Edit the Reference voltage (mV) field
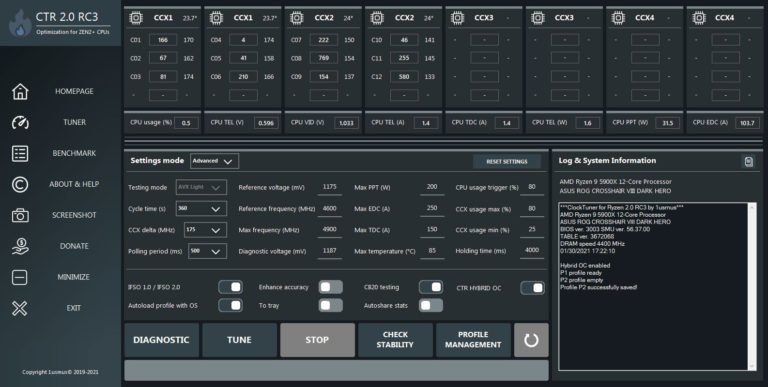The width and height of the screenshot is (768, 387). tap(330, 188)
